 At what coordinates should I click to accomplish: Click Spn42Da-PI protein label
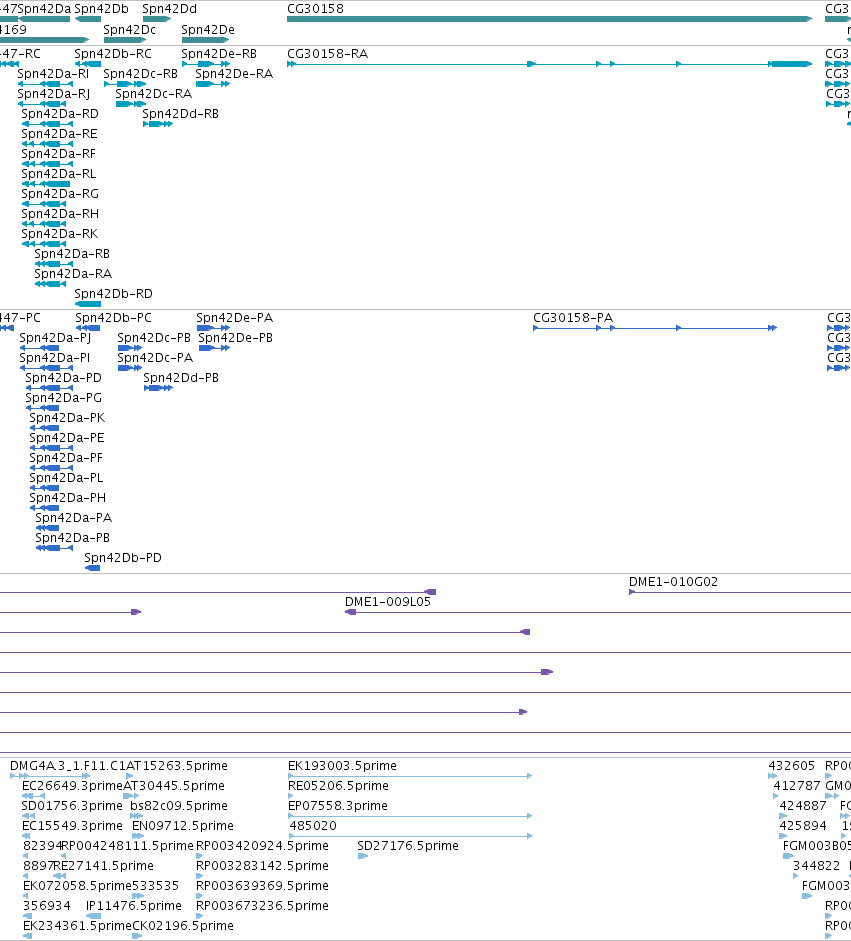click(x=55, y=358)
